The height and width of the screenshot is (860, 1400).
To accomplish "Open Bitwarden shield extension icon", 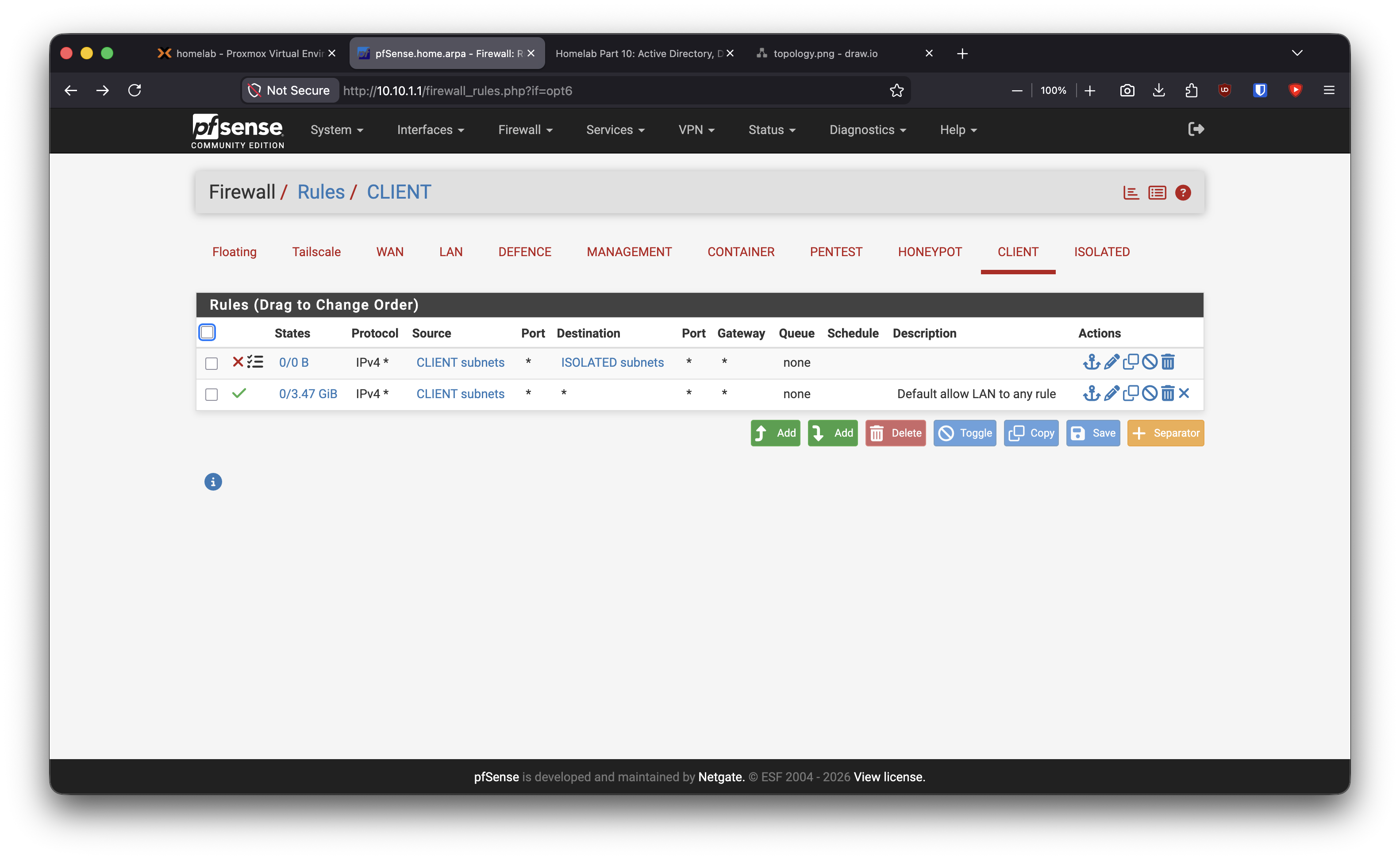I will (1260, 90).
